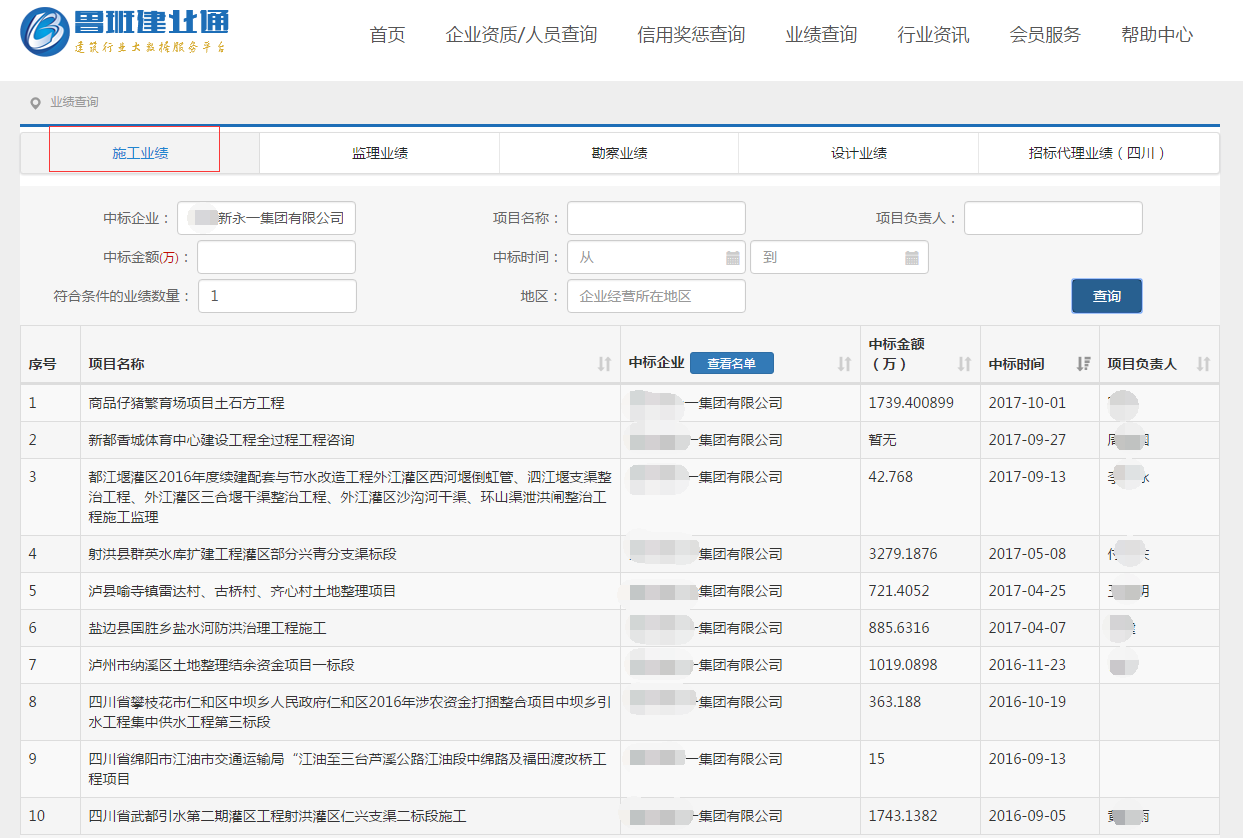Focus the 项目名称 input field
1243x838 pixels.
coord(656,218)
